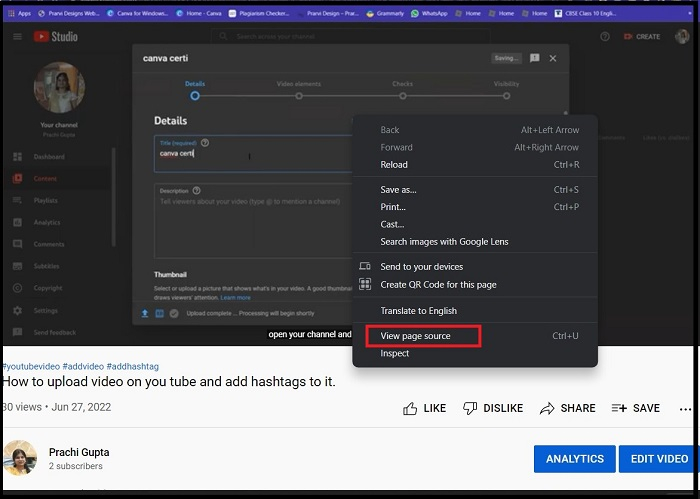Choose View page source from context menu
Screen dimensions: 700x499
point(415,336)
